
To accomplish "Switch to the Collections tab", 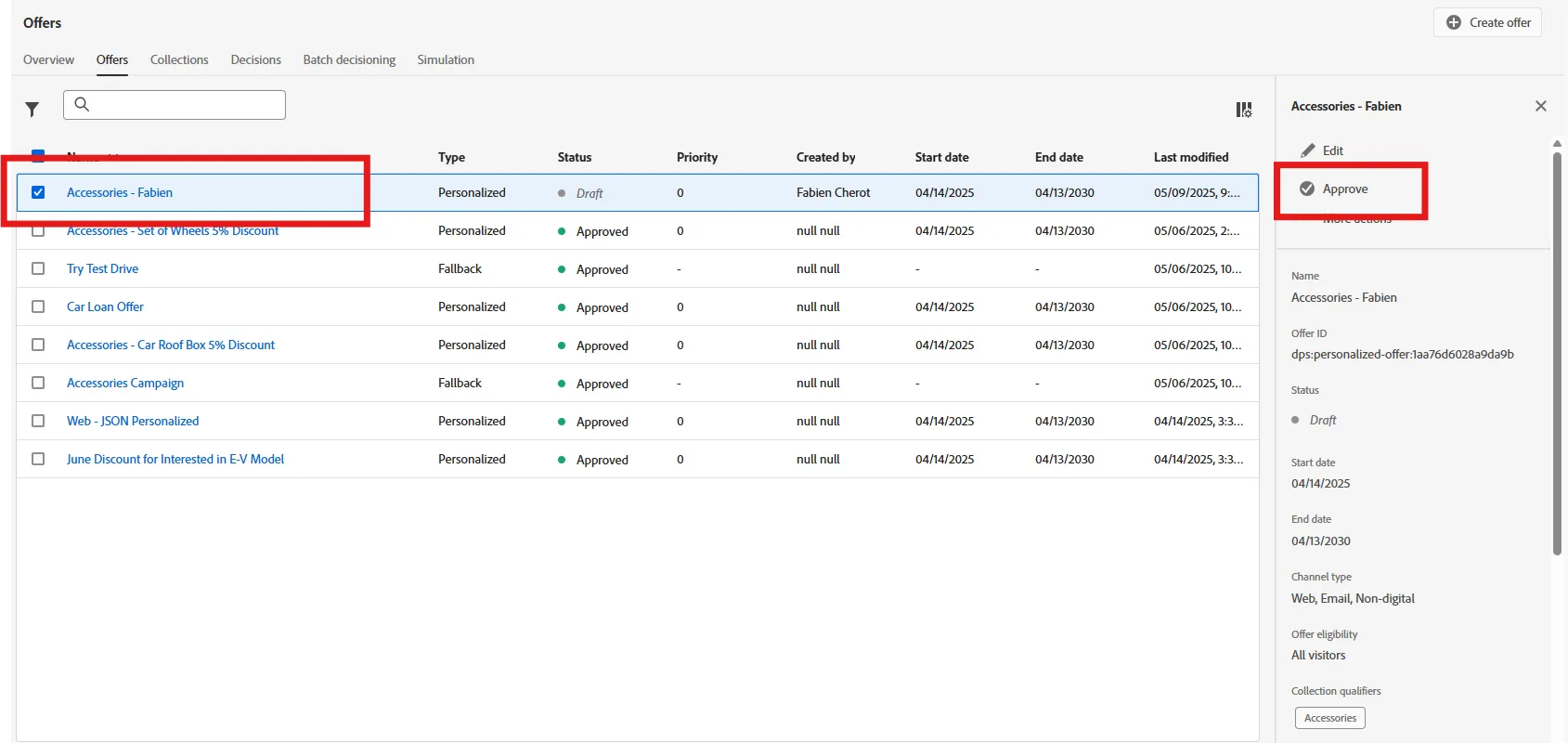I will coord(179,59).
